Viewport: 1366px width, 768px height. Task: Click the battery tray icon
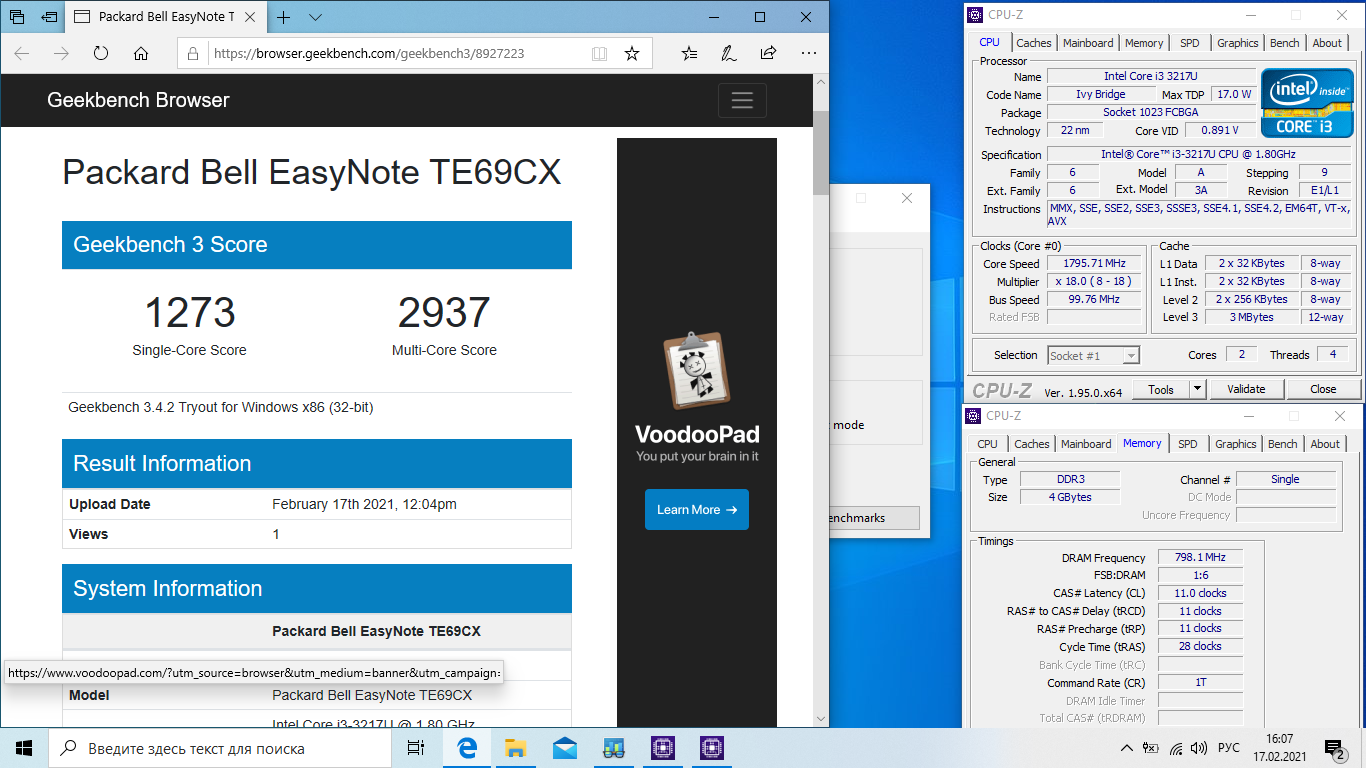tap(1151, 748)
